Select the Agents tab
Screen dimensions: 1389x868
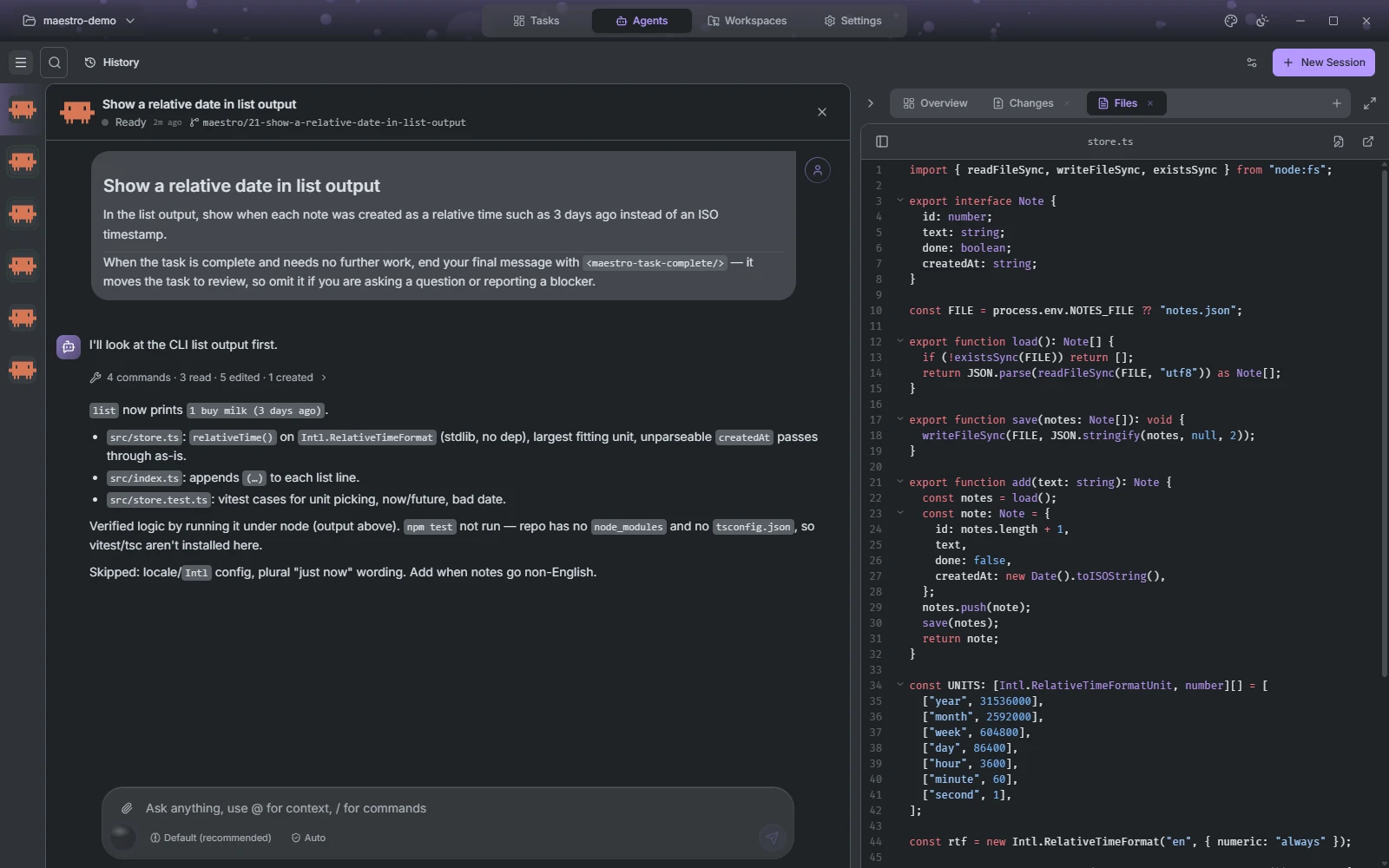coord(642,21)
